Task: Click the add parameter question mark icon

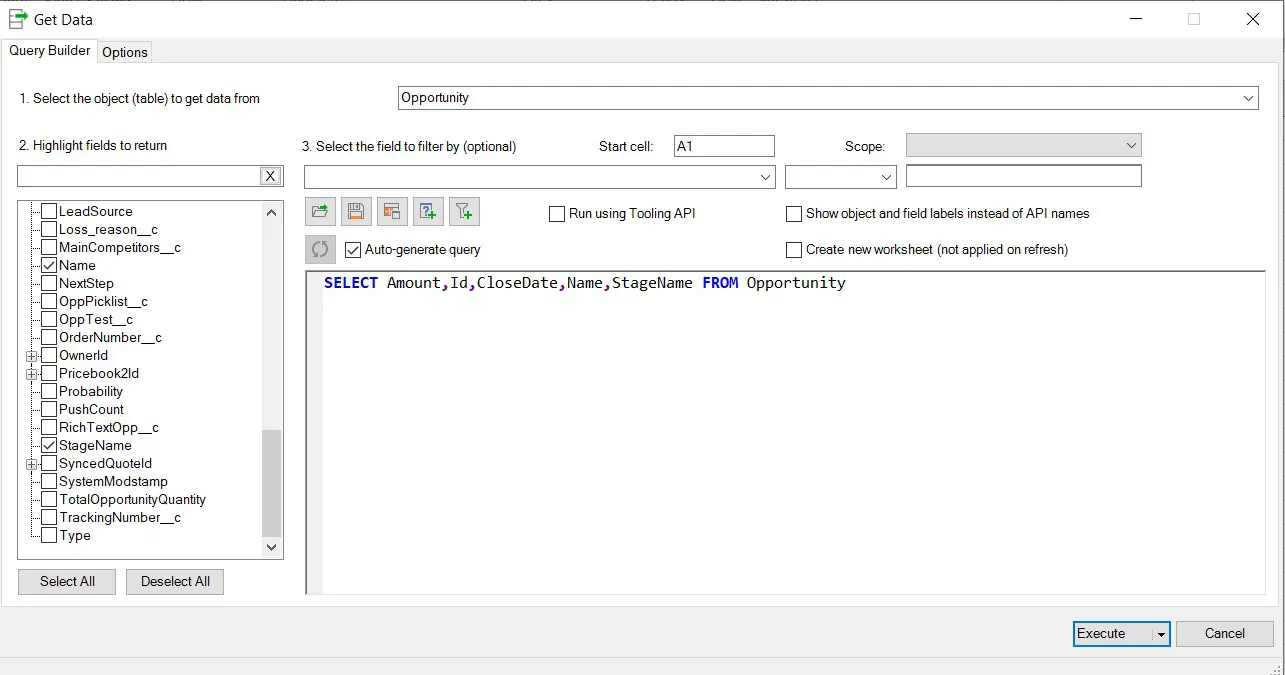Action: (x=428, y=211)
